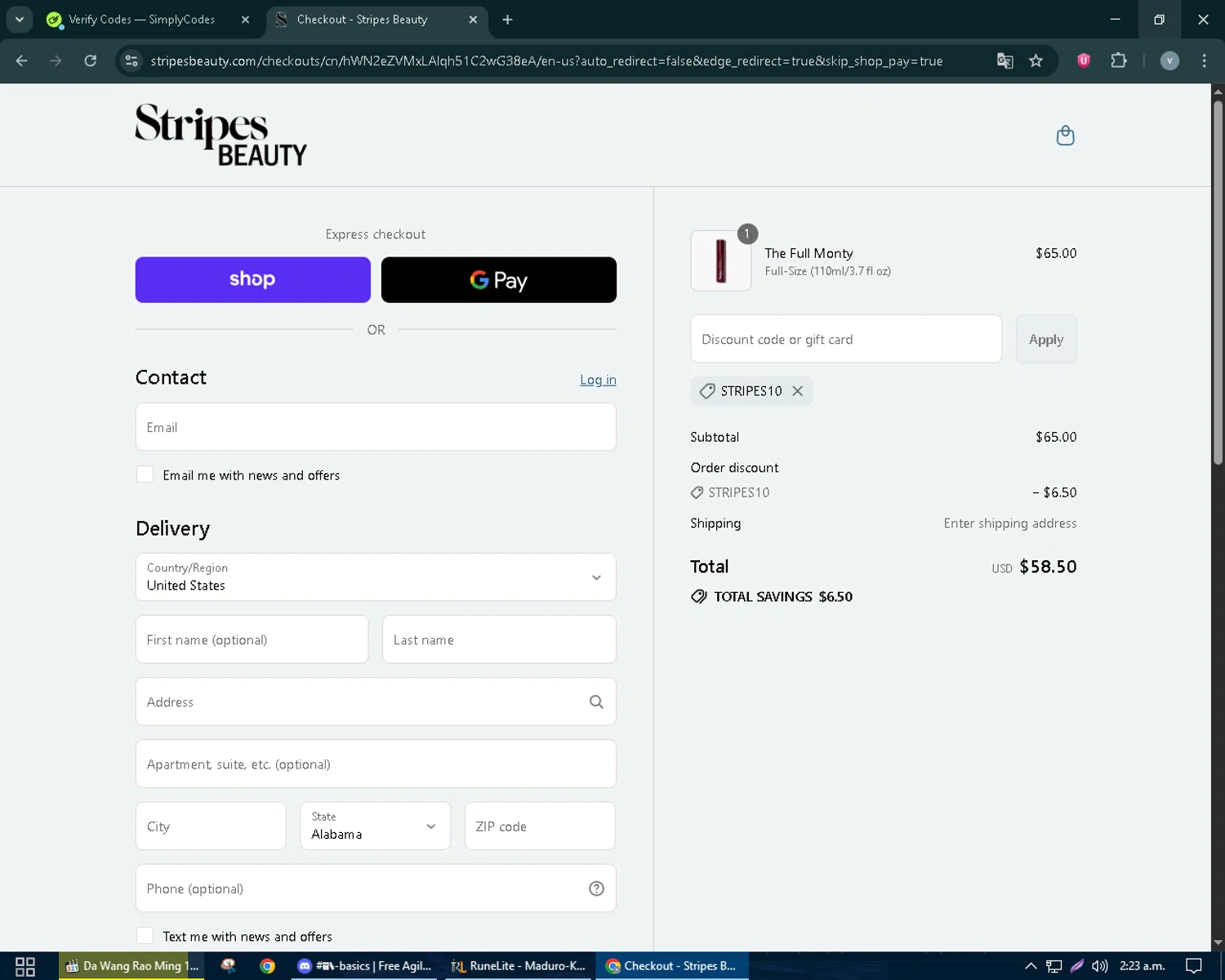Open the notification center icon
Screen dimensions: 1225x980
(x=1194, y=966)
